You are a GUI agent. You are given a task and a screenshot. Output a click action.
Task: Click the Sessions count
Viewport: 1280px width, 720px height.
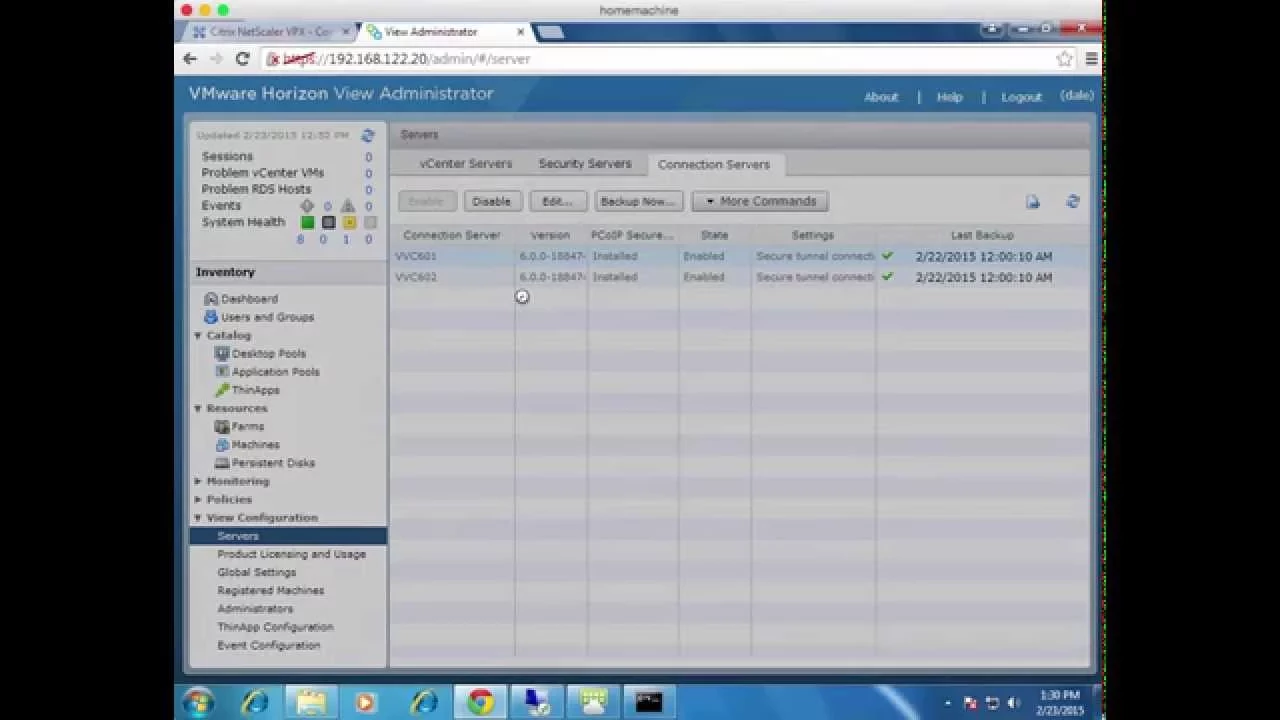(368, 157)
